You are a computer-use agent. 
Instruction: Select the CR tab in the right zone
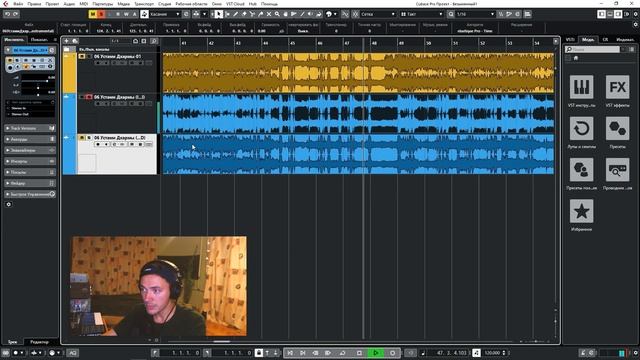[605, 40]
